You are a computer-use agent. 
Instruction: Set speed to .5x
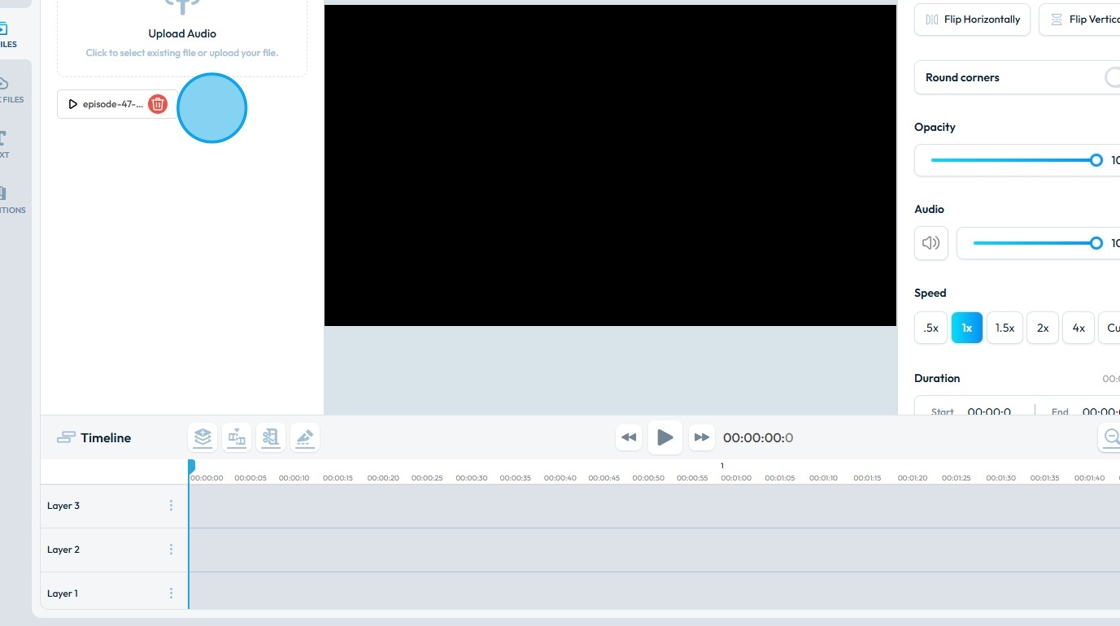point(931,328)
